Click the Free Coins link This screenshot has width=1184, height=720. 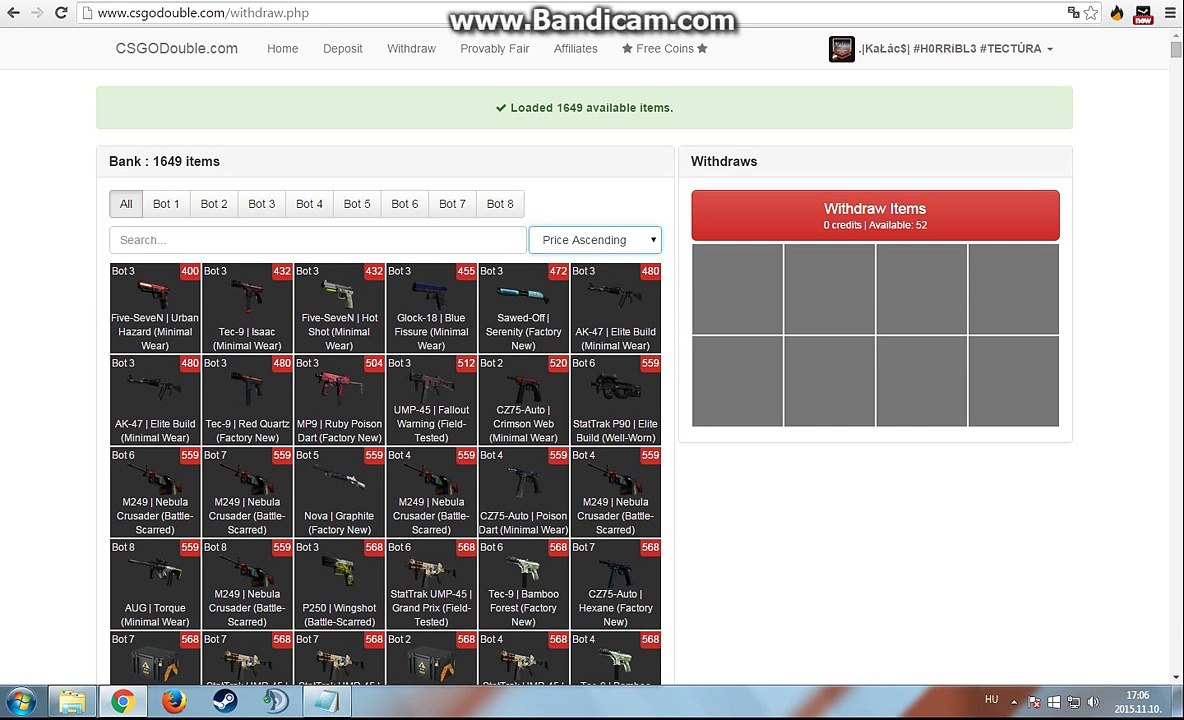(664, 48)
